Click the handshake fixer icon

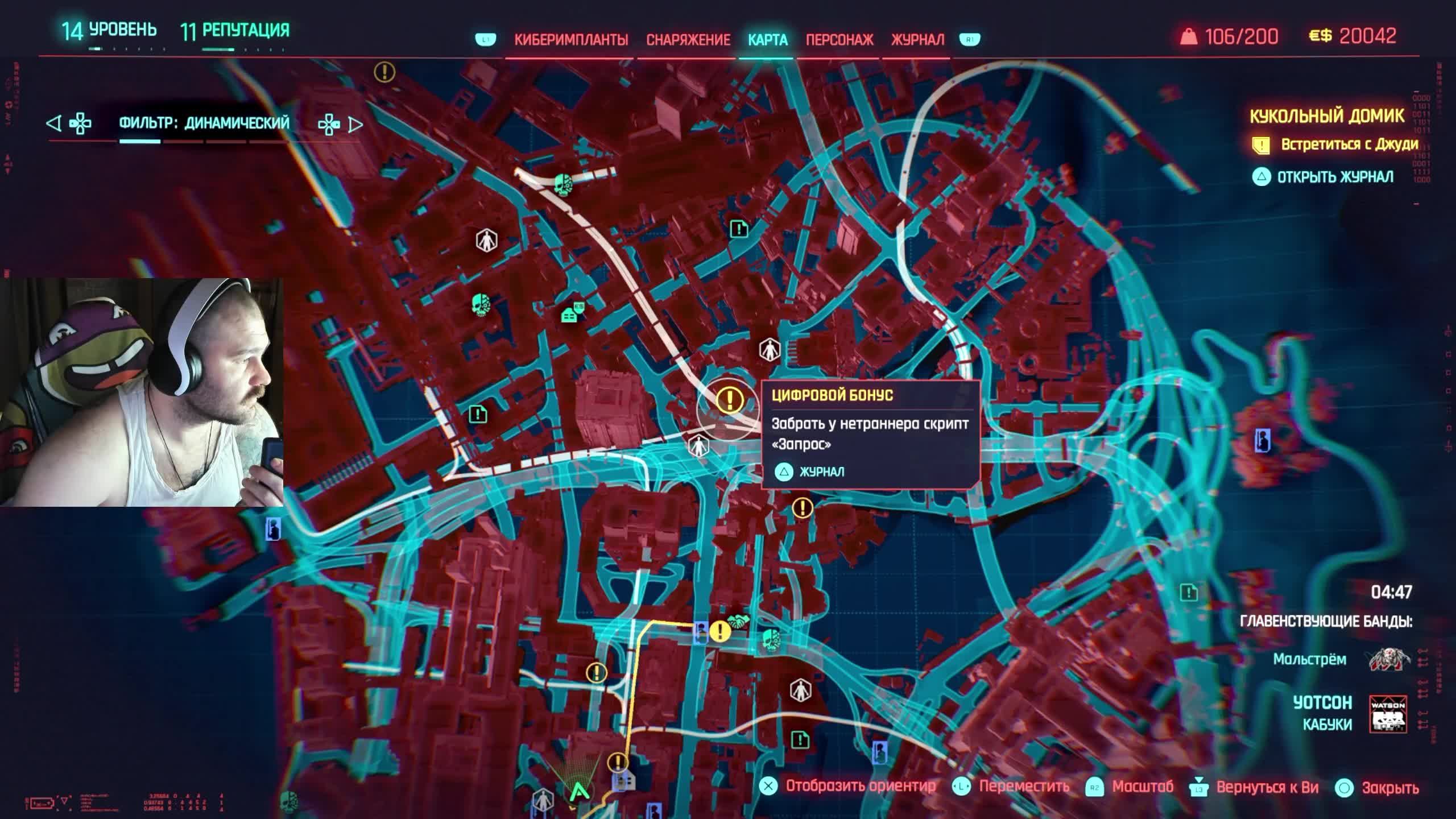(739, 622)
